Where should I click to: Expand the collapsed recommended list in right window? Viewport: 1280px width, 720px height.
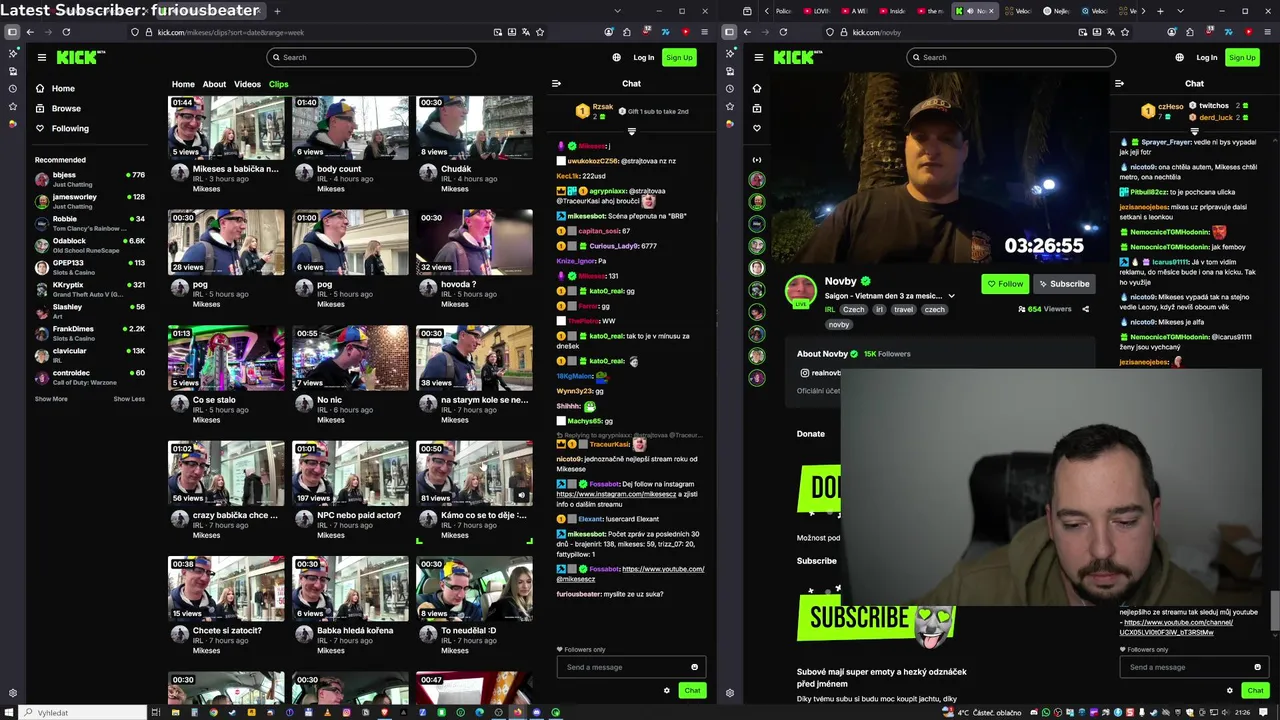click(757, 160)
